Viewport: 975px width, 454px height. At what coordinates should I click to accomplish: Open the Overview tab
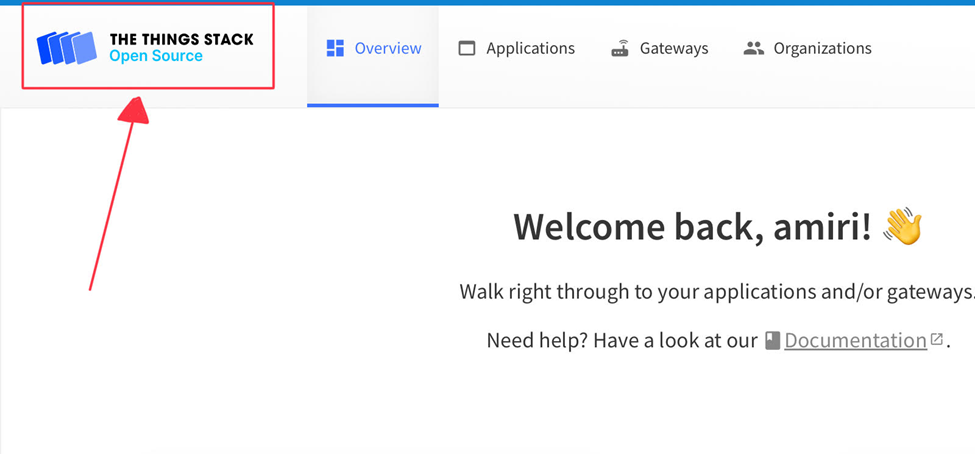[373, 57]
